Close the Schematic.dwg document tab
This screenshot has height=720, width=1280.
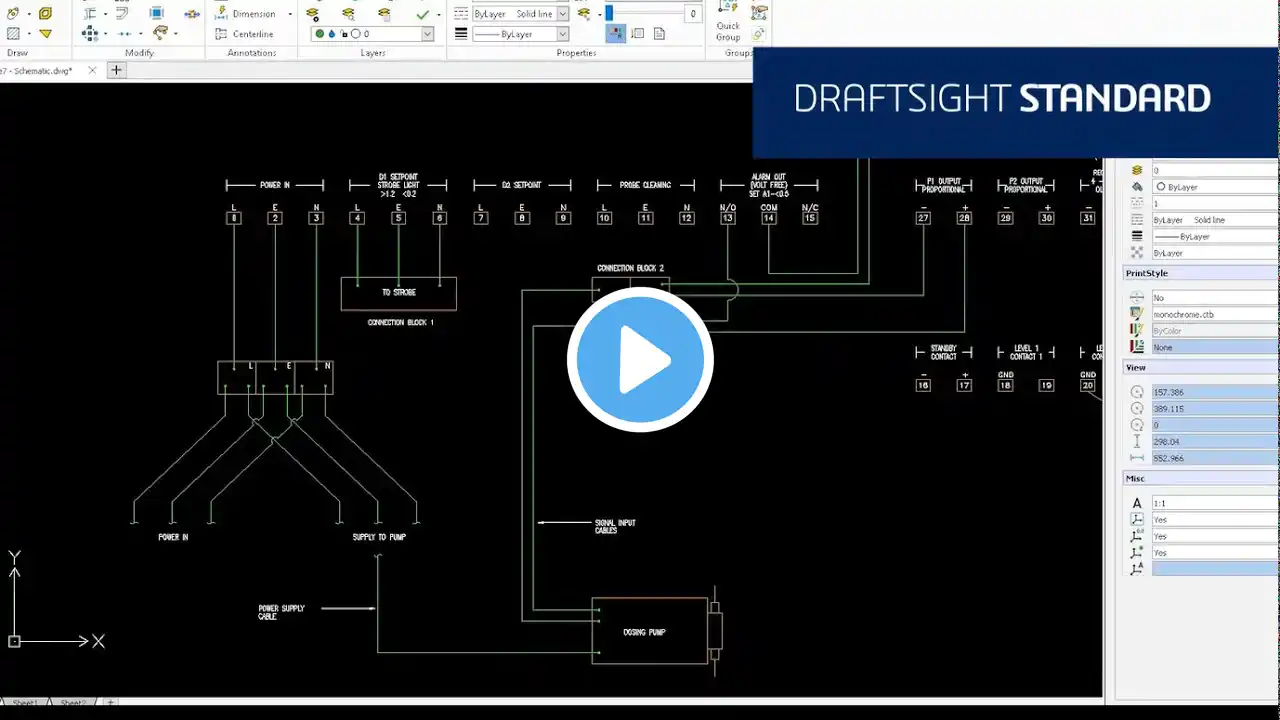click(93, 71)
